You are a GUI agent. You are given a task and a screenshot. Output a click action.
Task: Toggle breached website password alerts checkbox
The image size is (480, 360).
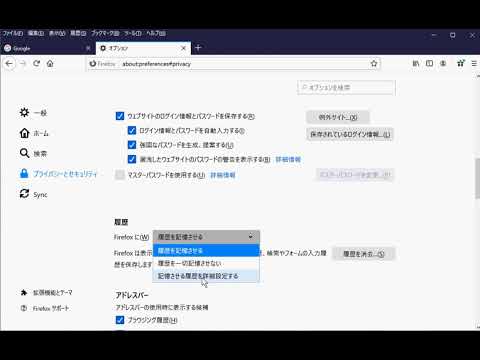tap(132, 159)
